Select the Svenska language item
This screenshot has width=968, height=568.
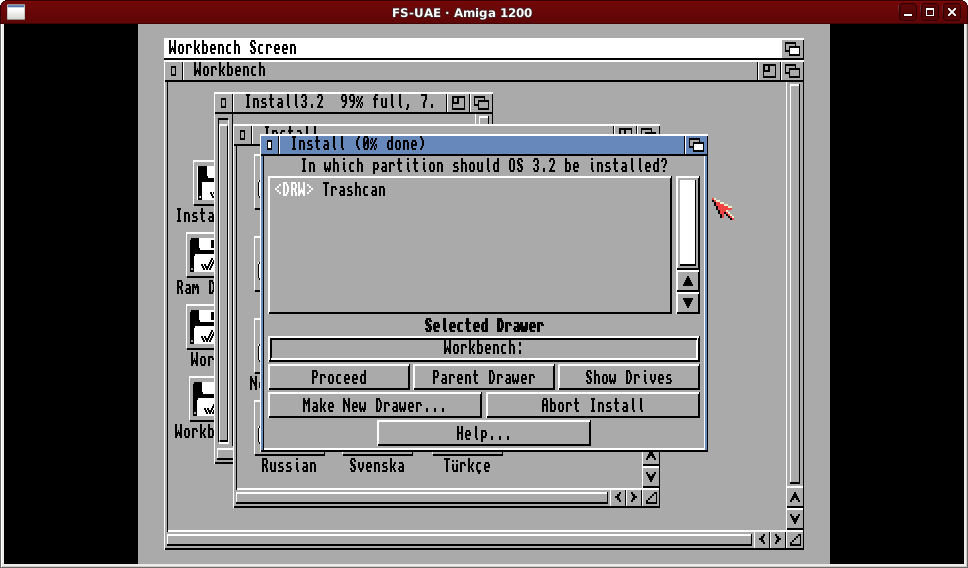tap(377, 466)
